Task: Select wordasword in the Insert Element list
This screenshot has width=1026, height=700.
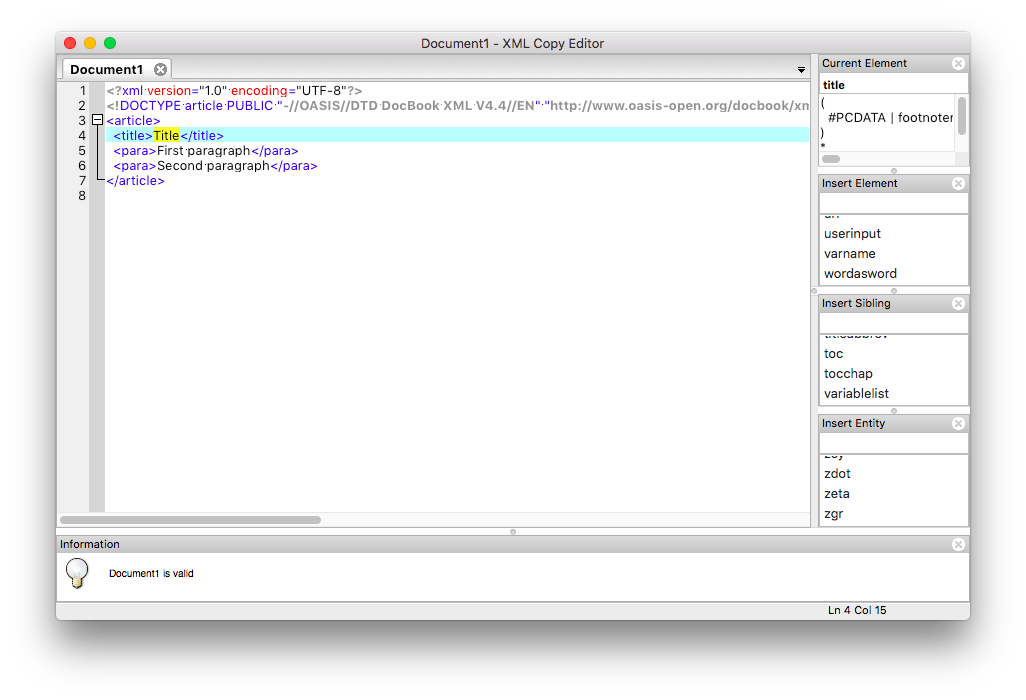Action: coord(860,273)
